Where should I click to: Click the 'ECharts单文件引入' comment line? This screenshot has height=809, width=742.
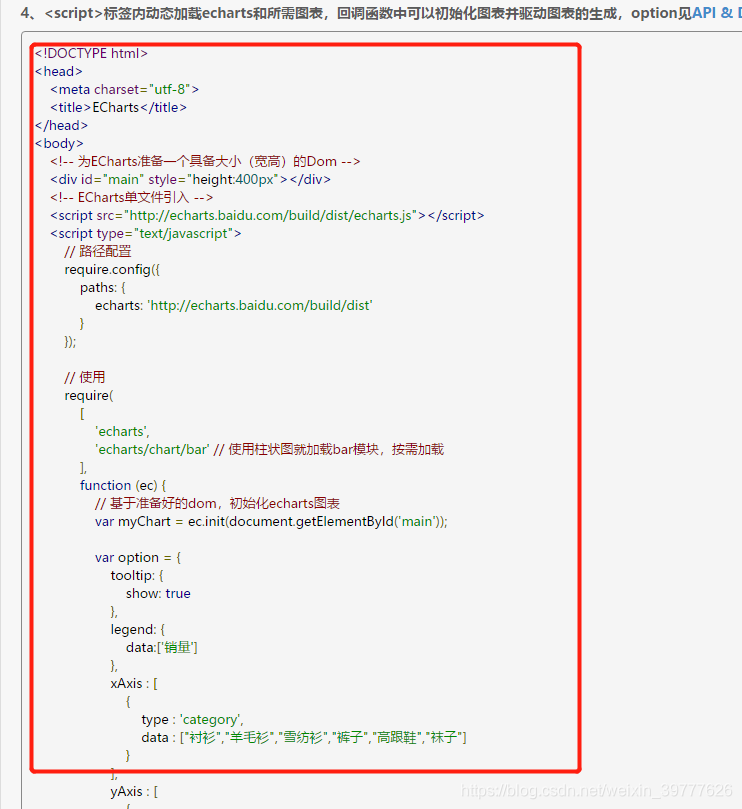coord(132,198)
